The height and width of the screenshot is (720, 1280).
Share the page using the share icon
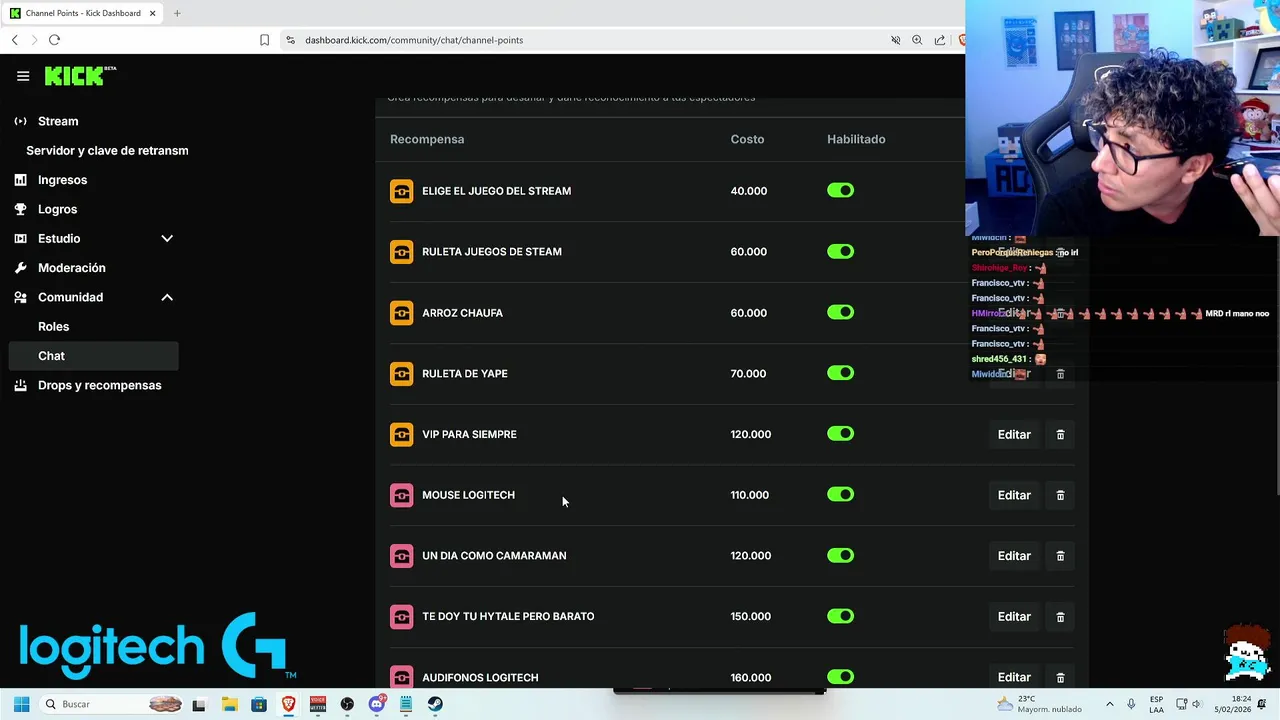(x=940, y=40)
